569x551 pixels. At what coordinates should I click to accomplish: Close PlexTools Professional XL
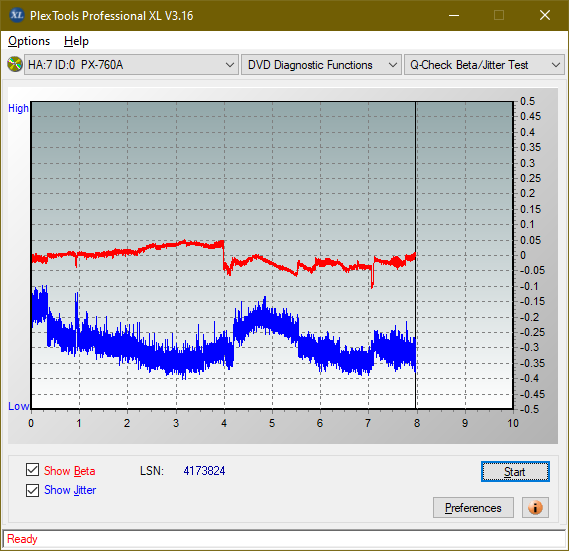click(x=545, y=15)
